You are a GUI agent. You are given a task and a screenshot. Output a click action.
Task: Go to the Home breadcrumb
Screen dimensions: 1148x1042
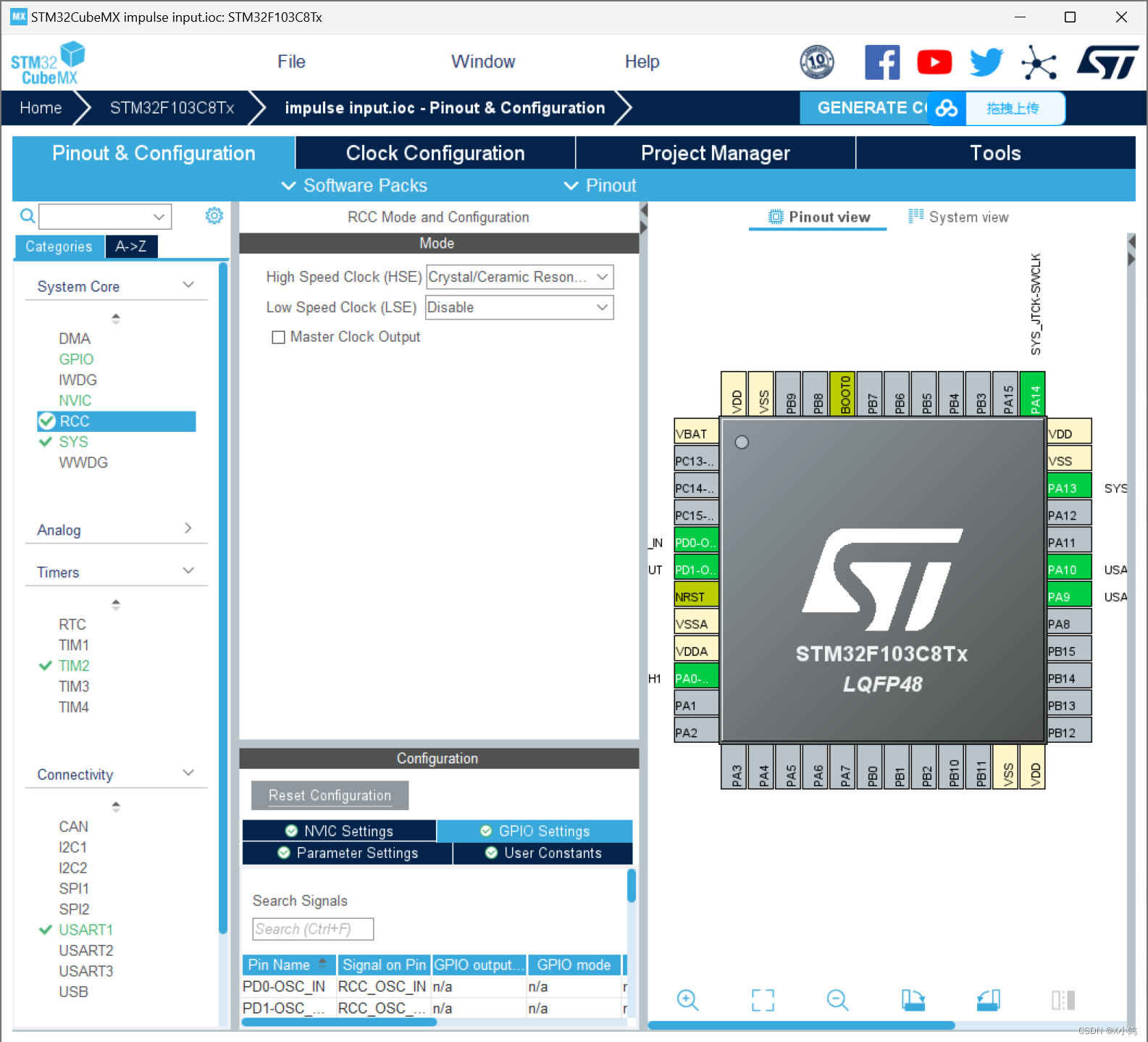tap(41, 108)
